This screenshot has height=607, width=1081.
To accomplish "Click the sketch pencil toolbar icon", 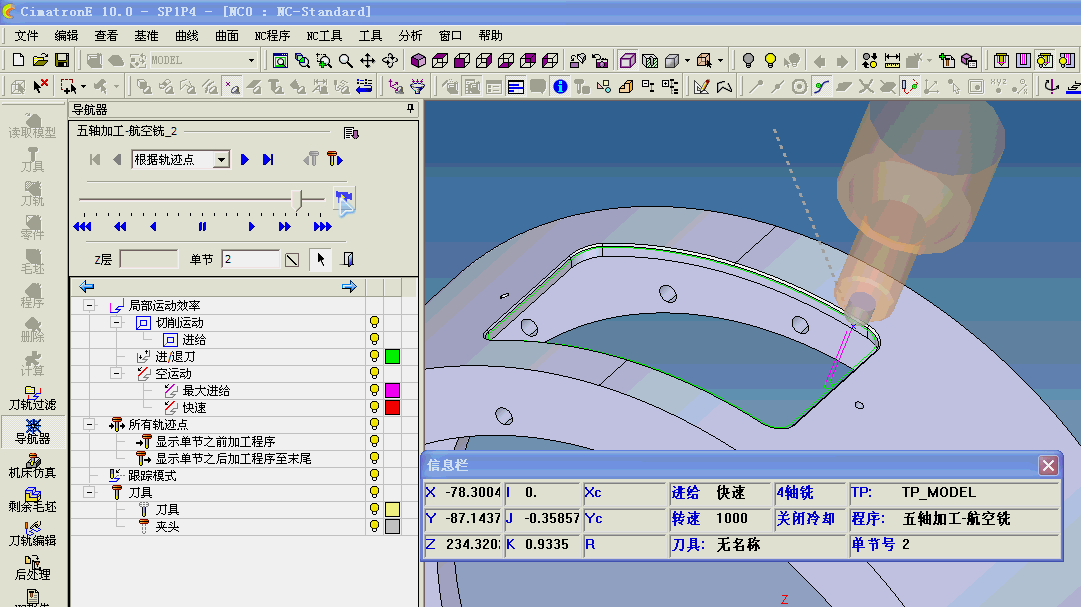I will coord(701,86).
